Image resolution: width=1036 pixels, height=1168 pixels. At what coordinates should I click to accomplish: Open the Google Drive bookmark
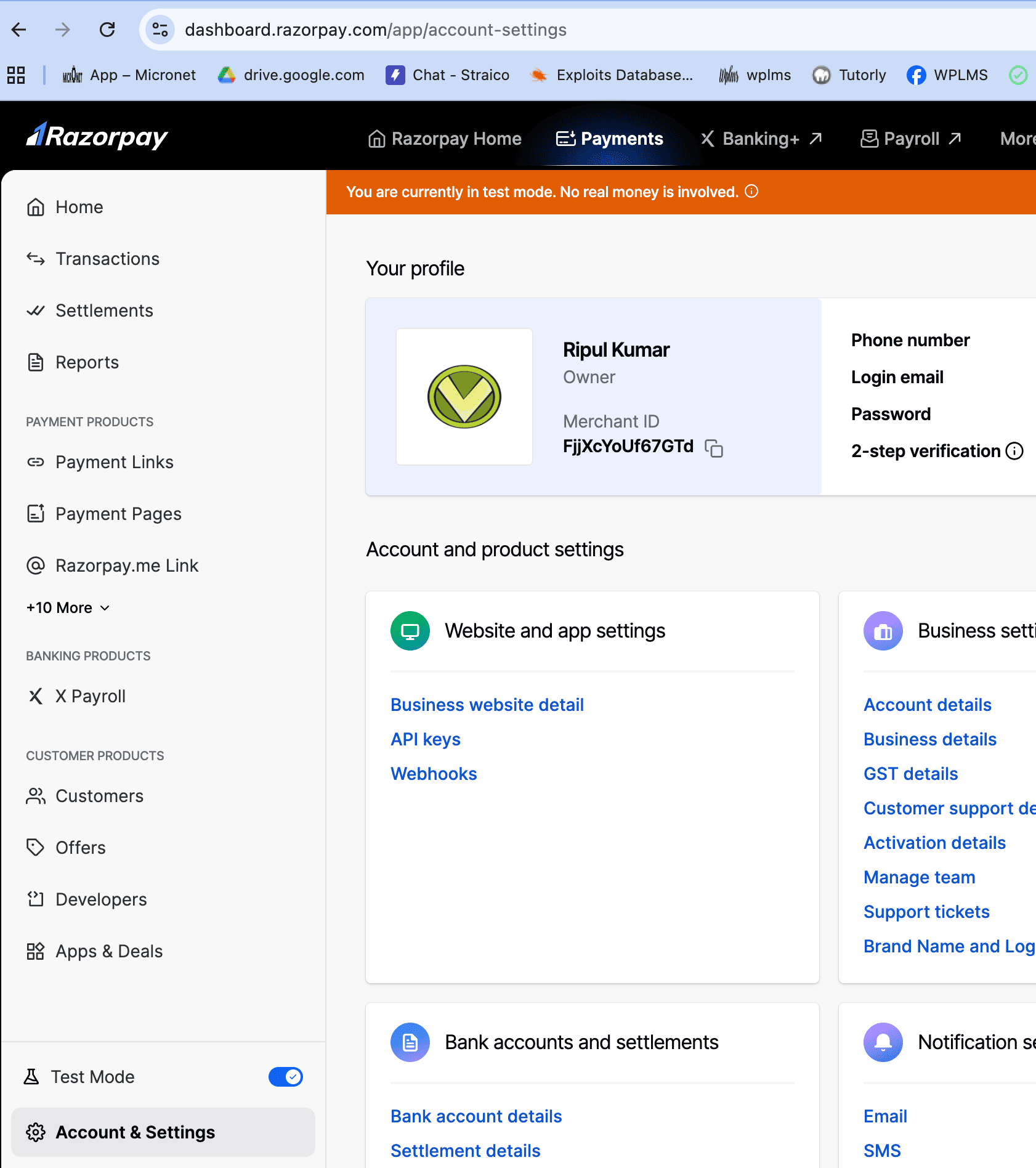point(291,75)
